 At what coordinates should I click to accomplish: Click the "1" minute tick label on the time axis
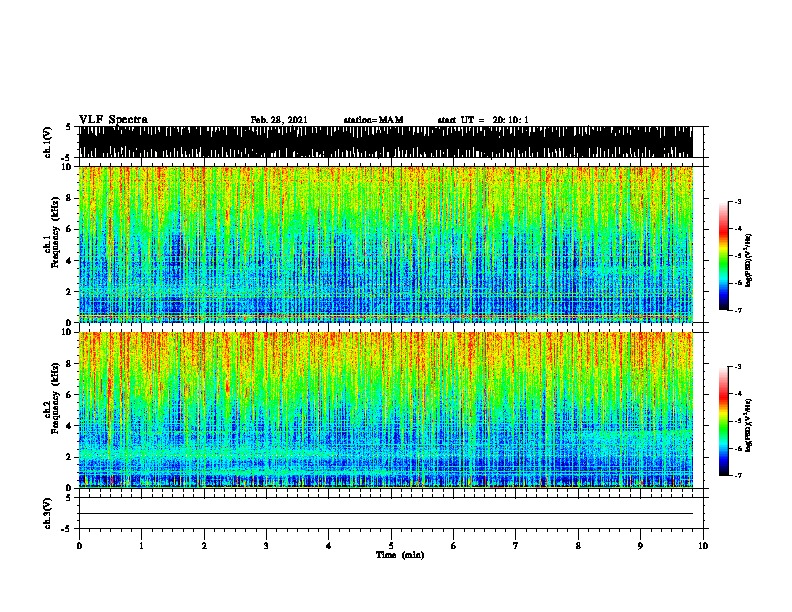click(x=141, y=546)
